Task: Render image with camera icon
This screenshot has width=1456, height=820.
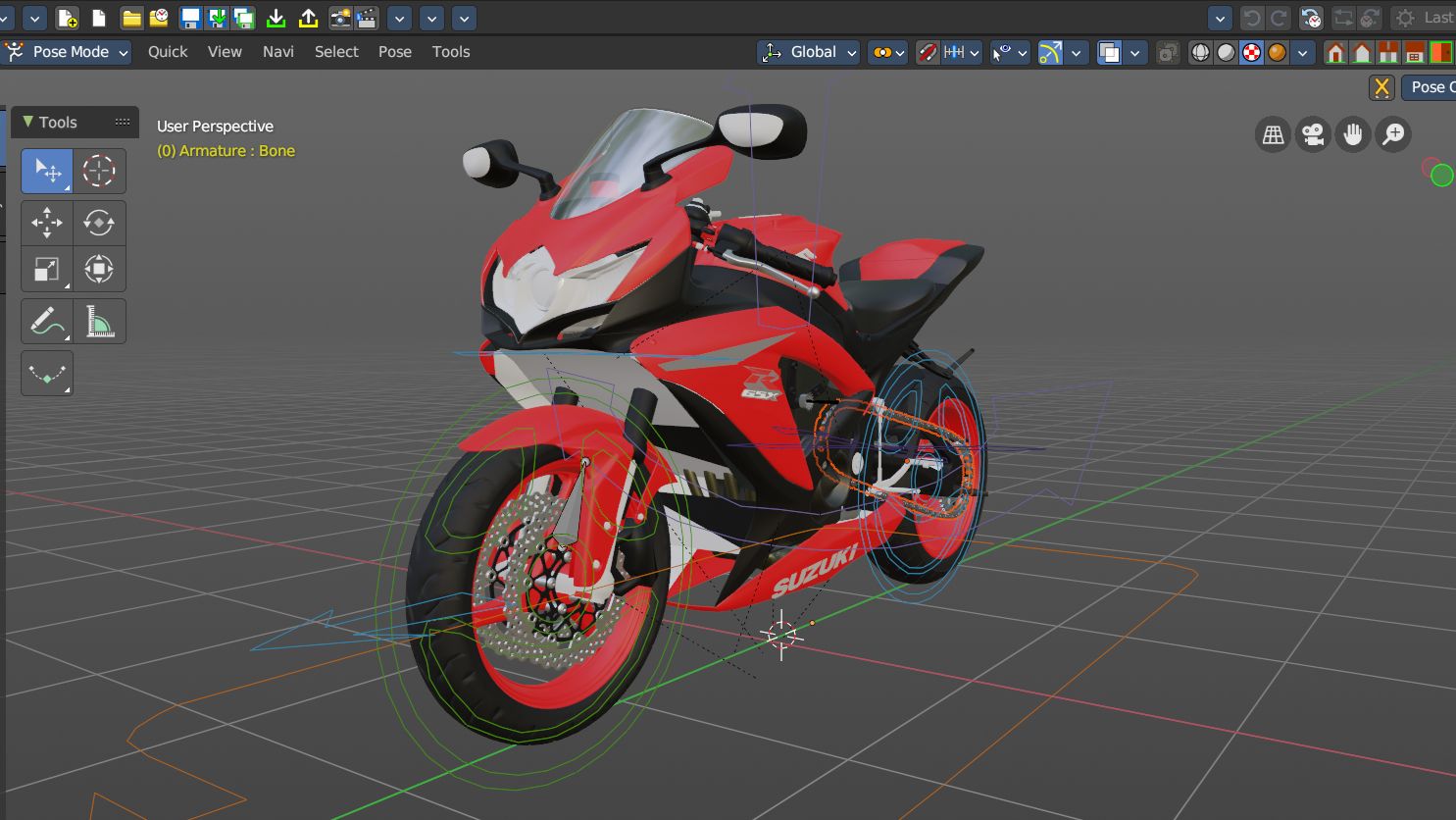Action: [x=340, y=18]
